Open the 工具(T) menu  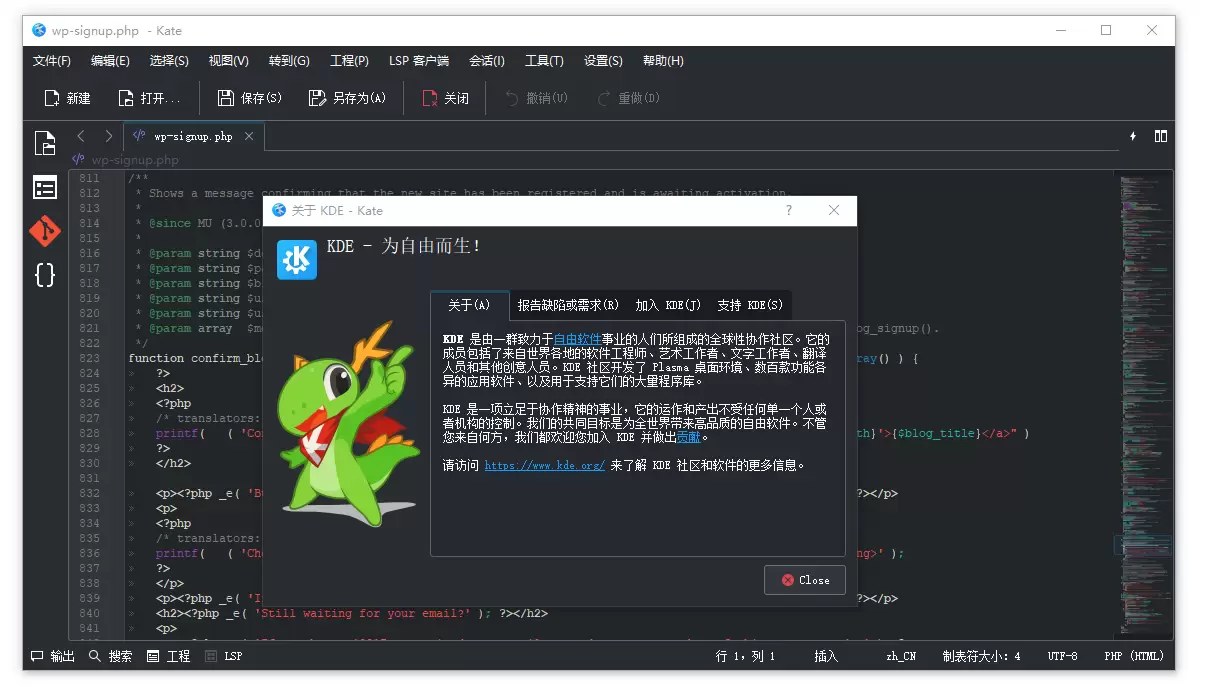pos(544,61)
